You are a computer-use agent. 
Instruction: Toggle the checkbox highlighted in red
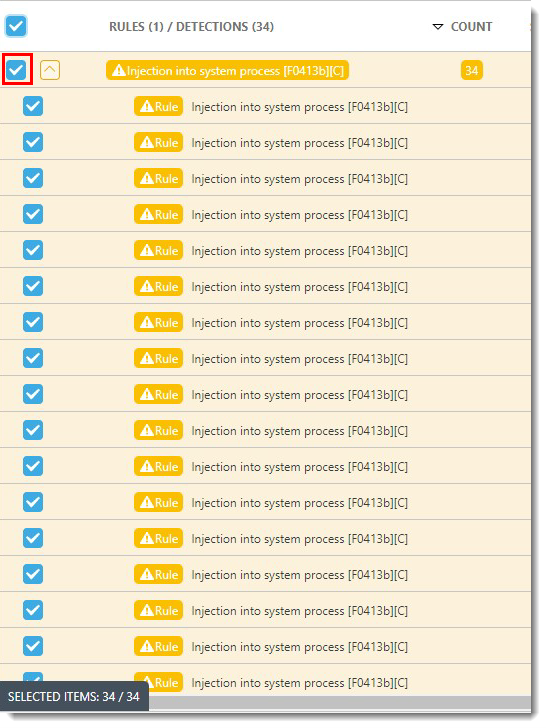(x=17, y=70)
